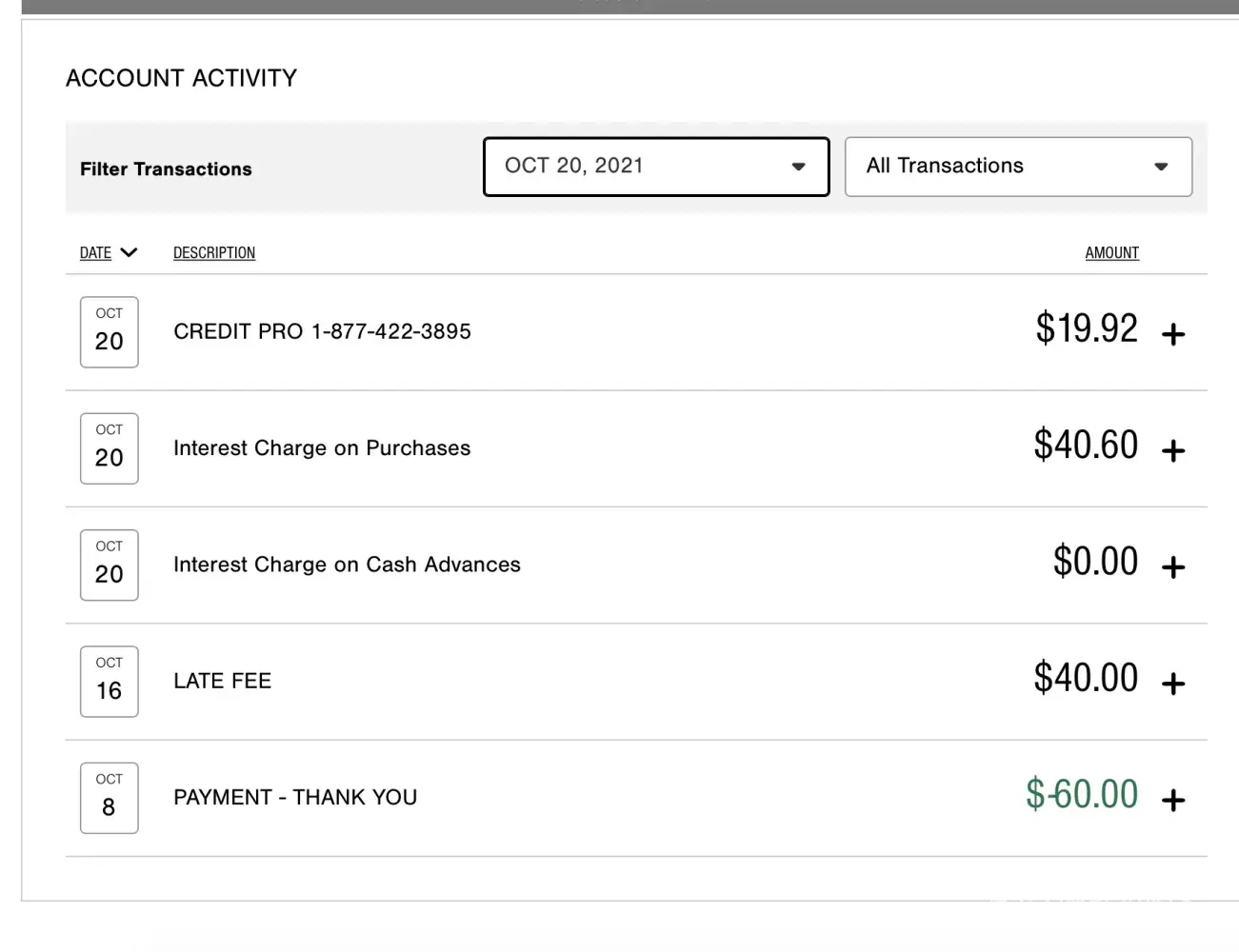Expand the LATE FEE transaction row
1239x952 pixels.
(x=1173, y=684)
